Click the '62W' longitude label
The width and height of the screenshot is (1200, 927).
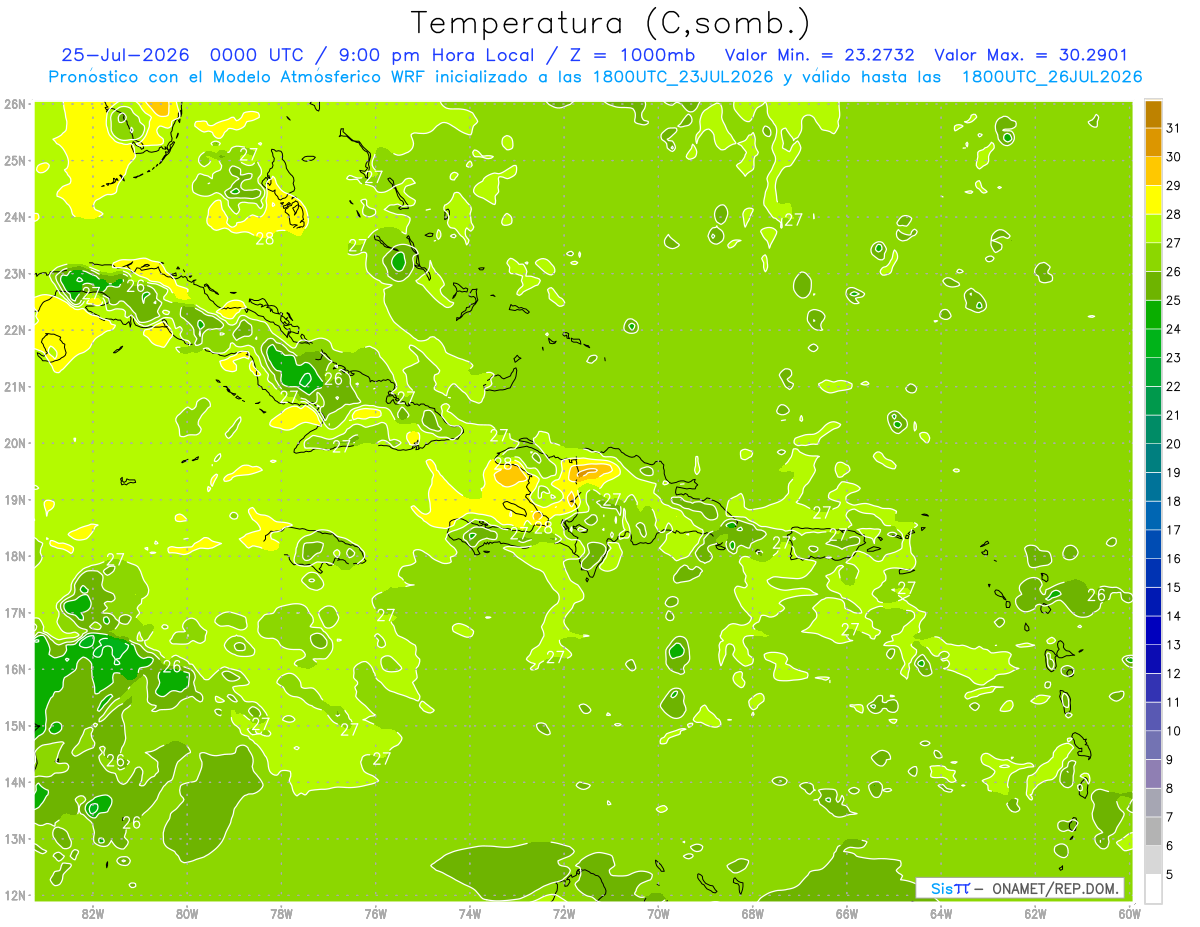click(x=1035, y=913)
